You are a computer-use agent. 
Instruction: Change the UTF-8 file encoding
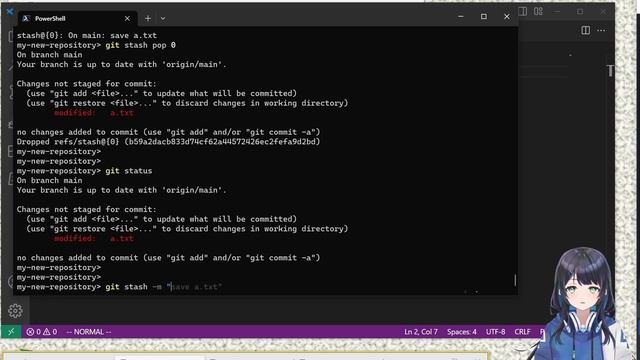tap(496, 332)
